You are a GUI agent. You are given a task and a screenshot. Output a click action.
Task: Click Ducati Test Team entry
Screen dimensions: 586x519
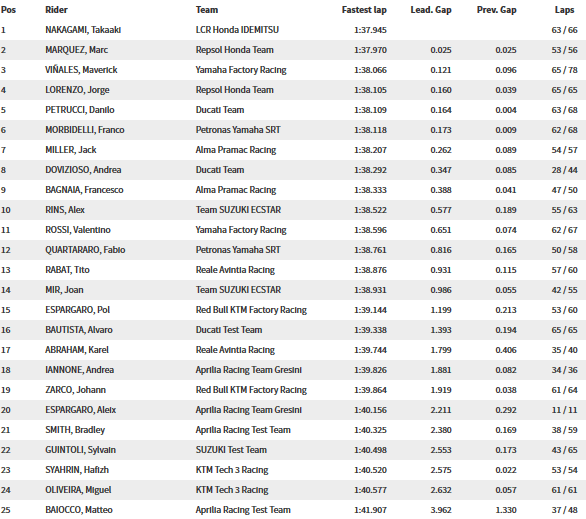[229, 330]
